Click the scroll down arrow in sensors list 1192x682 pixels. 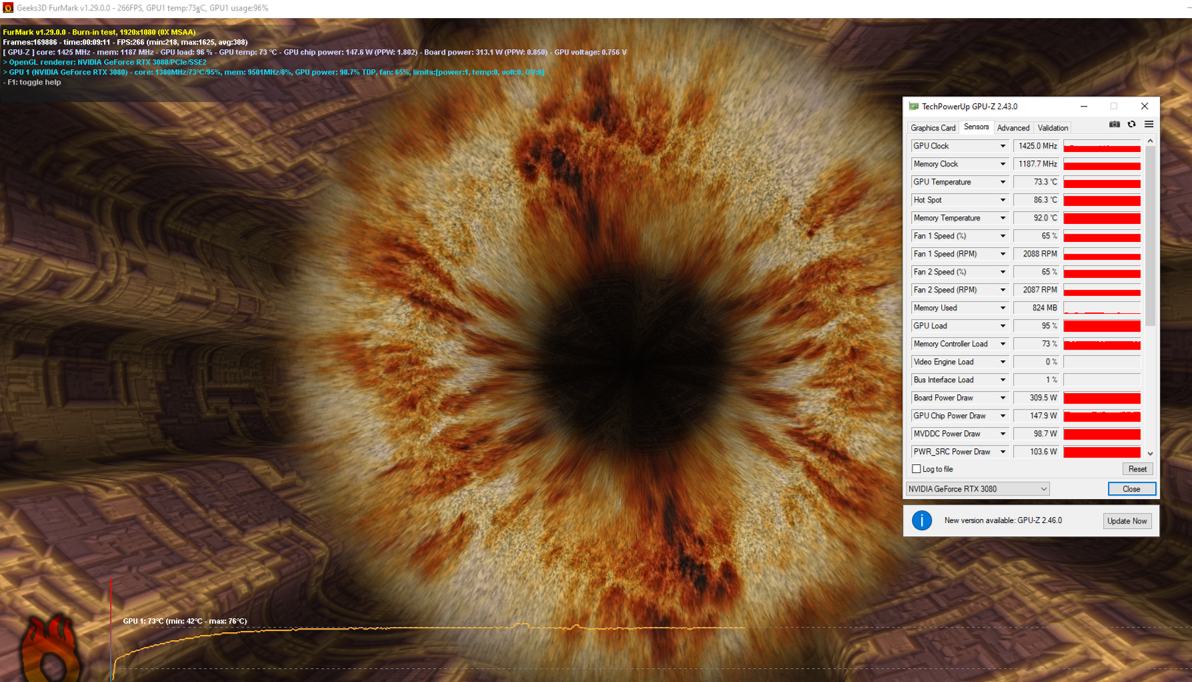click(x=1150, y=454)
